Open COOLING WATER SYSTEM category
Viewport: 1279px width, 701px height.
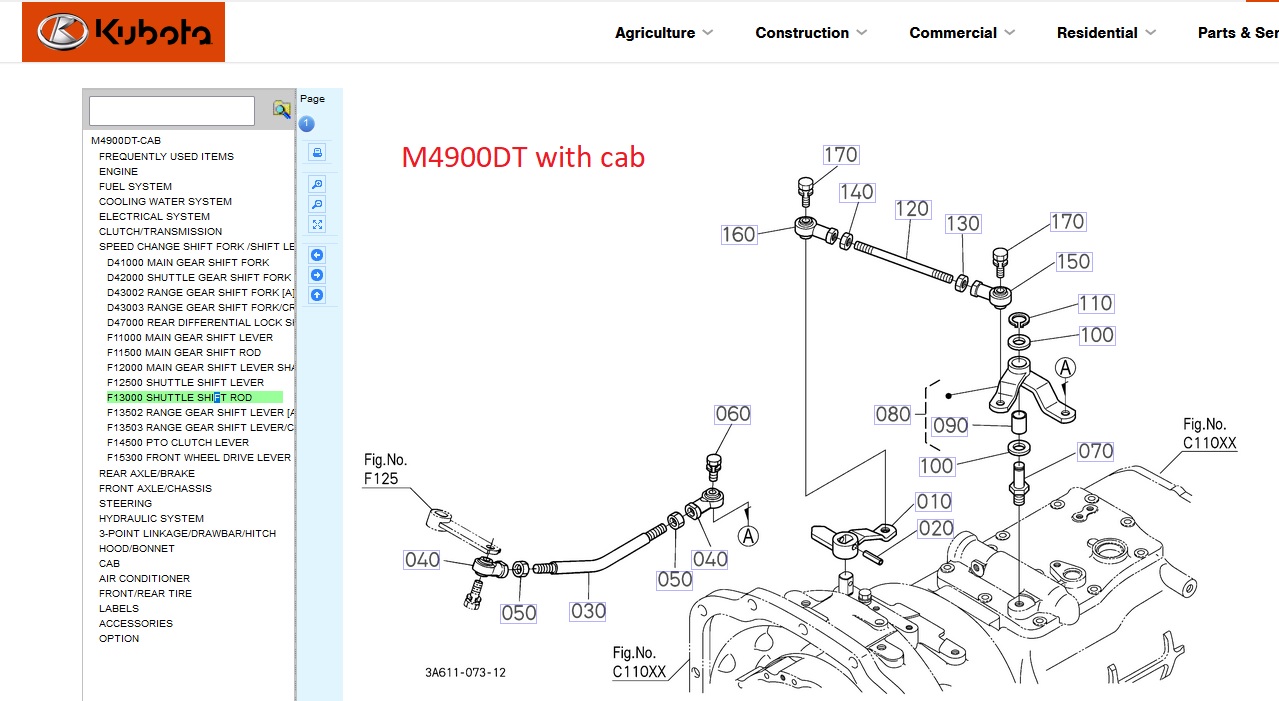pos(165,201)
